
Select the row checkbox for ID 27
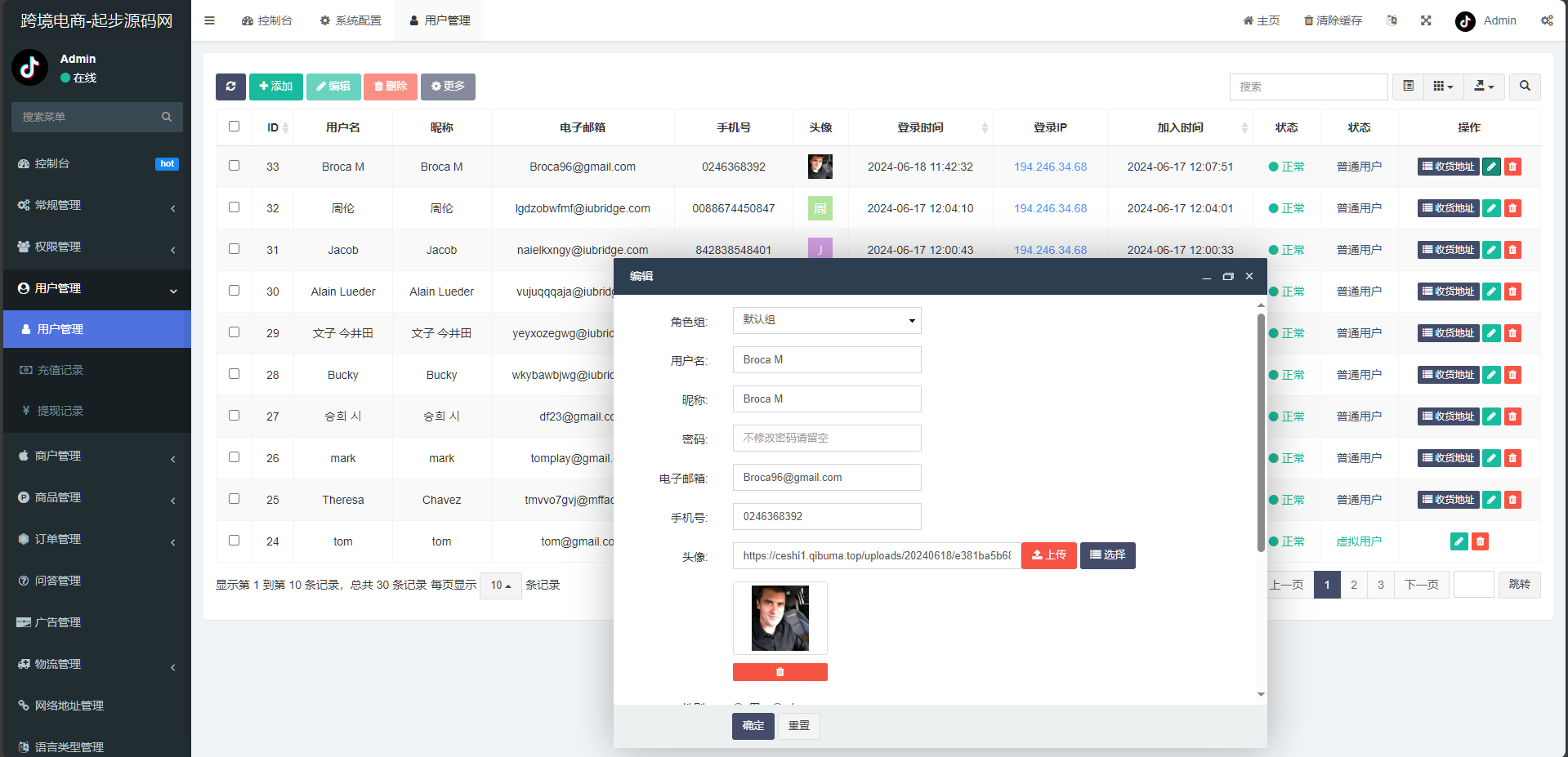(x=235, y=416)
